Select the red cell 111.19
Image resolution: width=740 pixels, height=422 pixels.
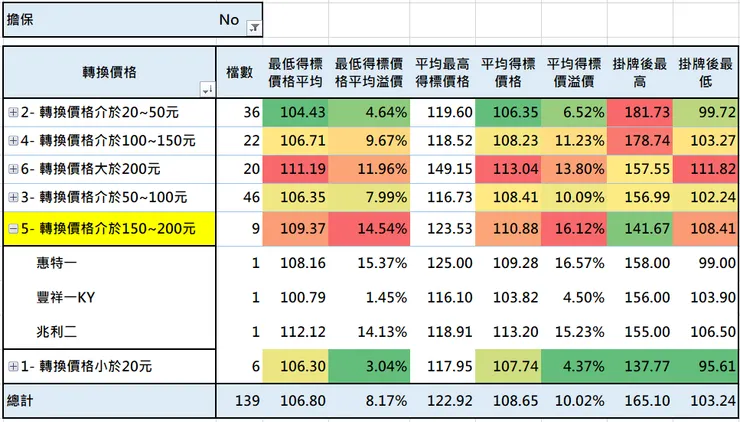(295, 169)
